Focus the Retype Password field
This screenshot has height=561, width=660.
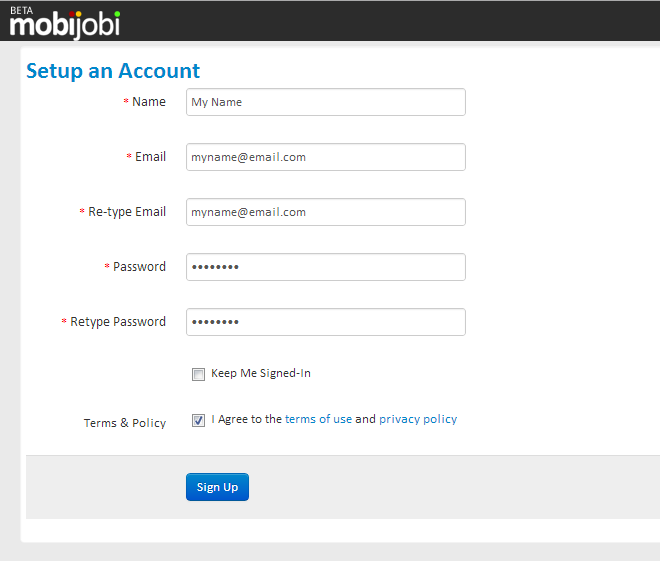(x=325, y=322)
